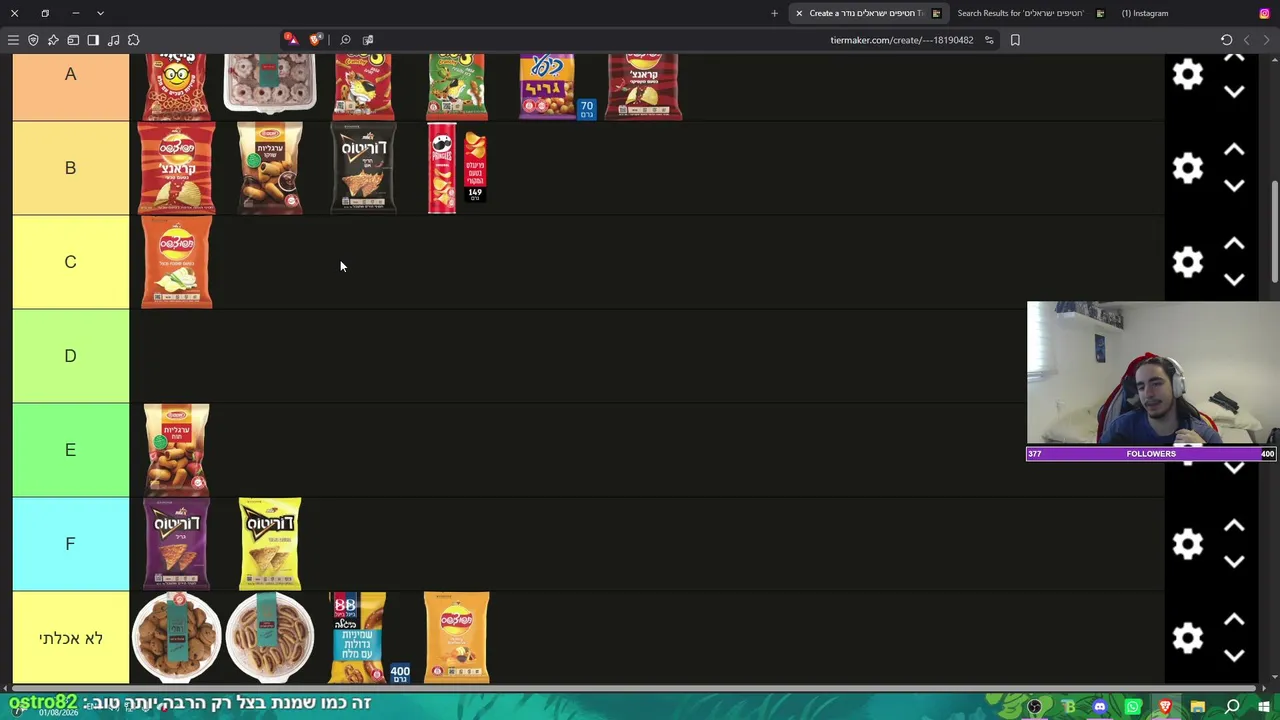Image resolution: width=1280 pixels, height=720 pixels.
Task: Open the Brave Wallet icon
Action: click(73, 40)
